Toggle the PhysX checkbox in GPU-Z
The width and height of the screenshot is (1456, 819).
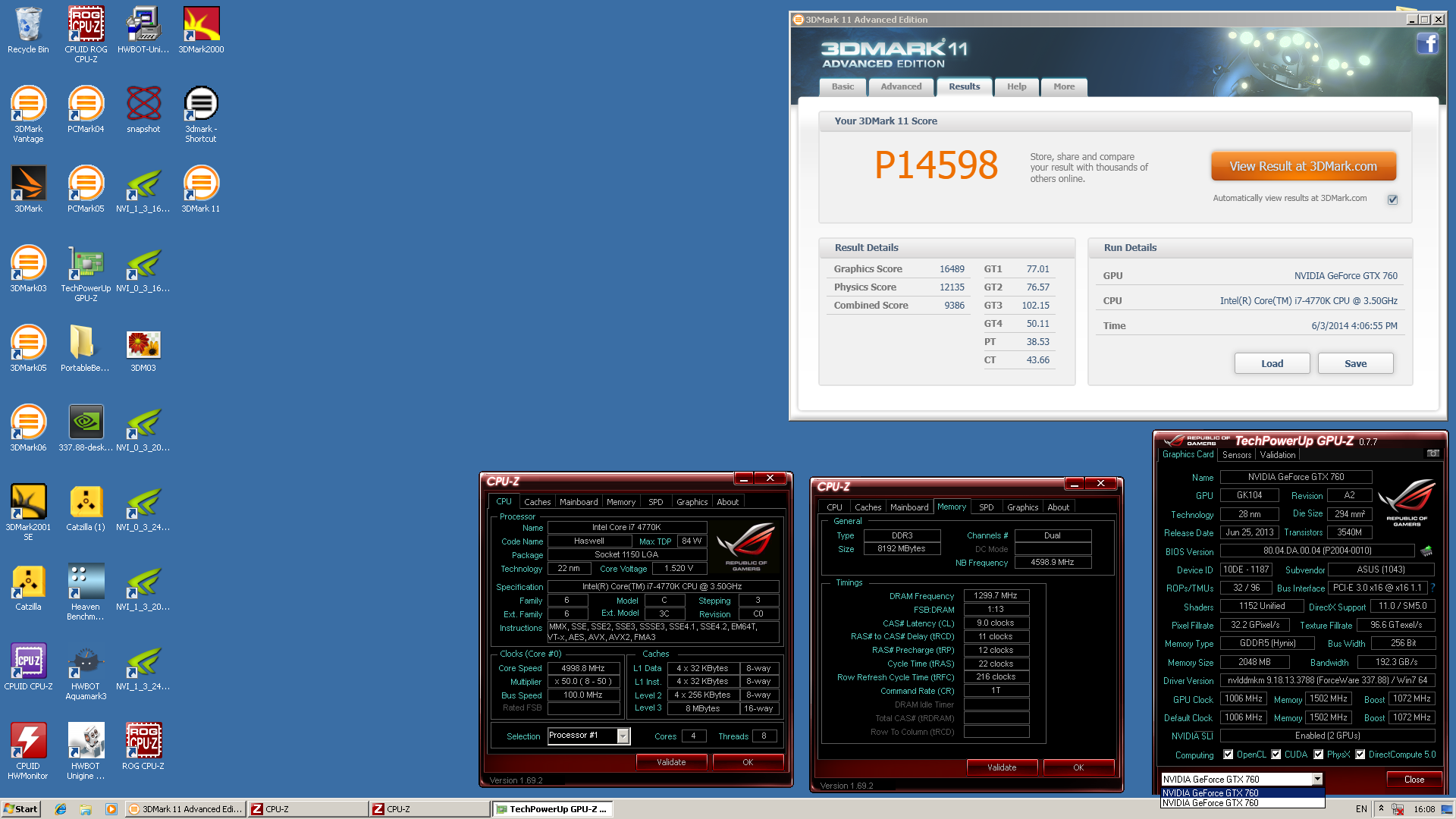[1319, 755]
